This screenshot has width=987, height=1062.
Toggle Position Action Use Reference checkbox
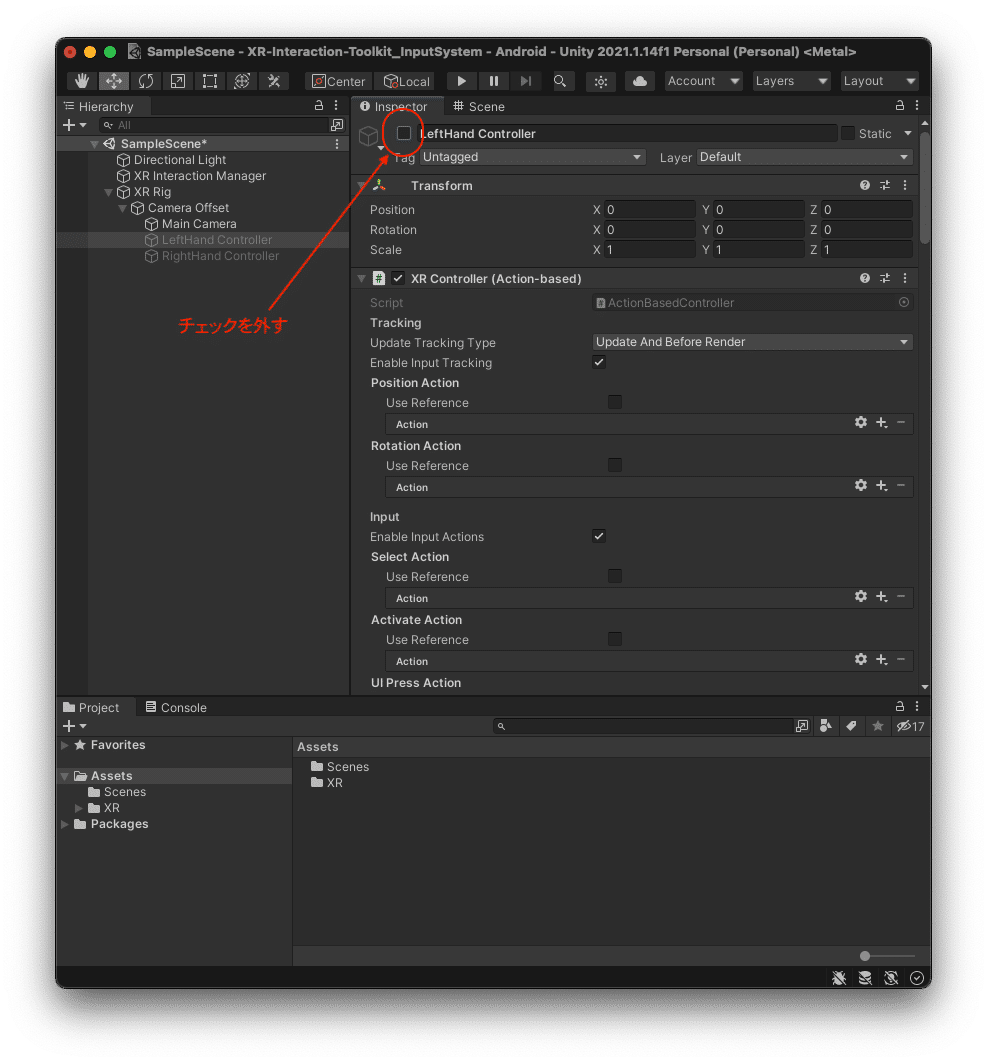(615, 402)
